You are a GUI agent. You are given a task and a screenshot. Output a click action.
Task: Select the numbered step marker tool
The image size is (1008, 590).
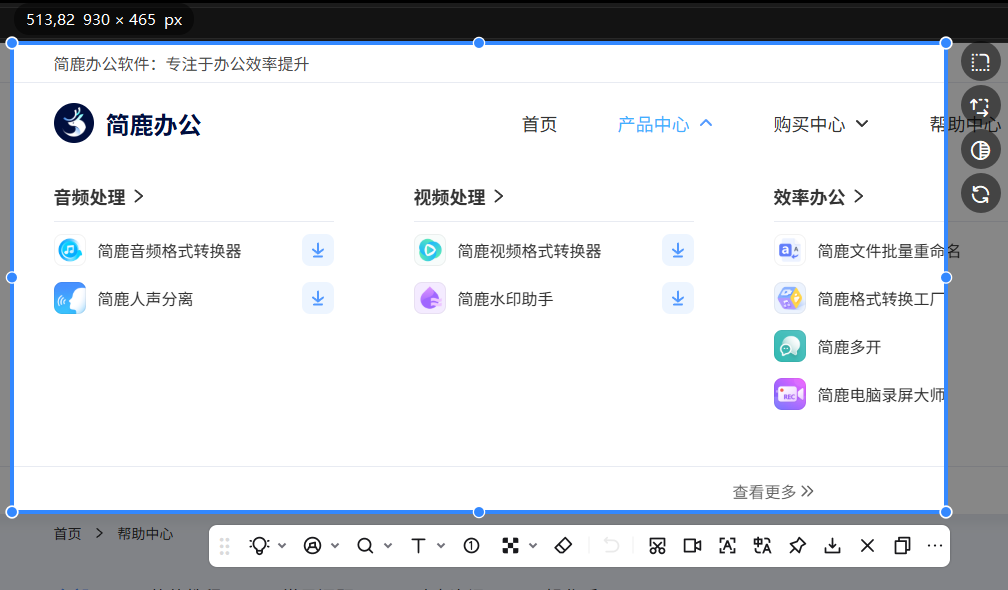[x=471, y=546]
